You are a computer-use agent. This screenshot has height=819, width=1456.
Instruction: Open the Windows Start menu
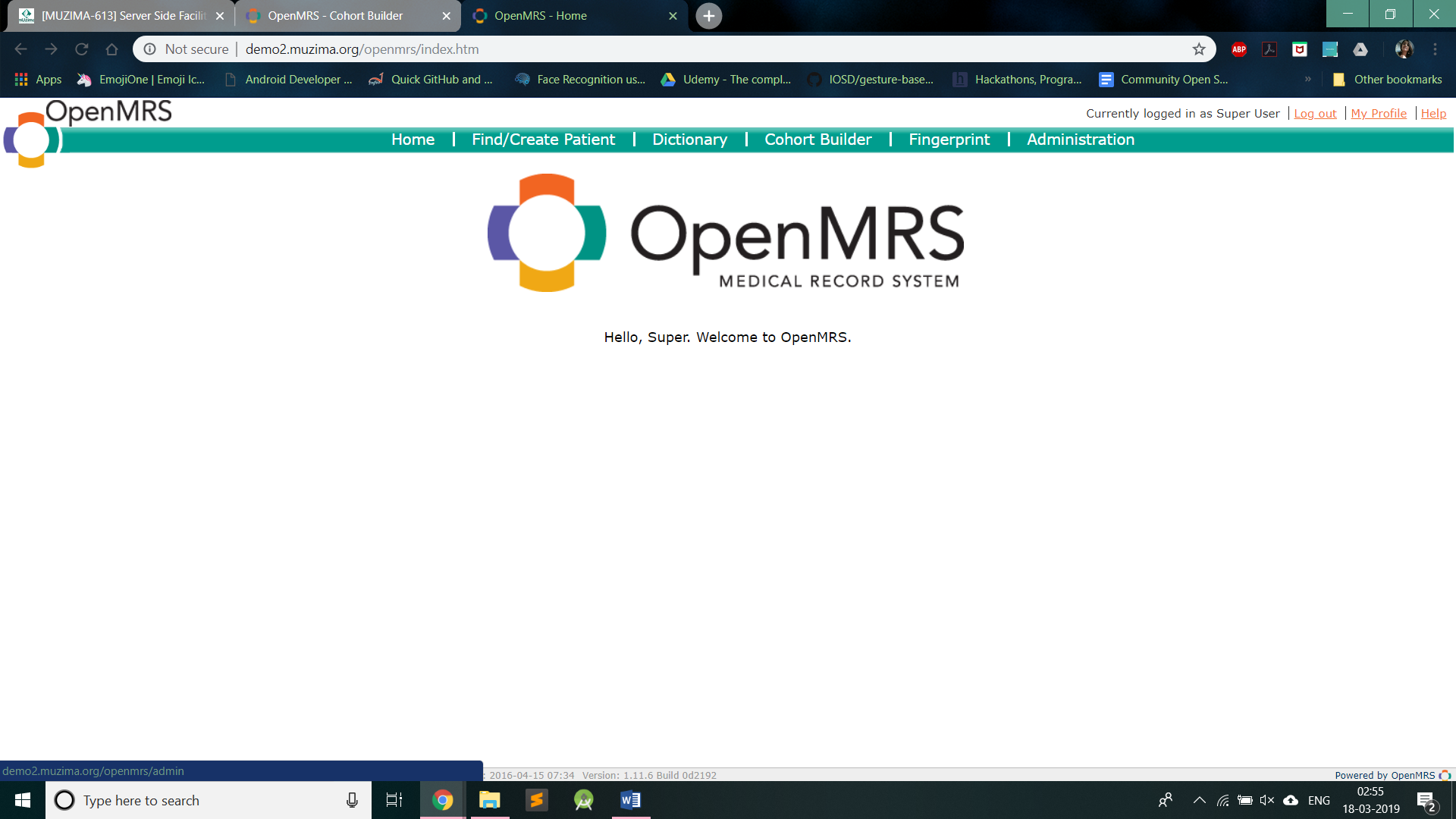coord(23,800)
